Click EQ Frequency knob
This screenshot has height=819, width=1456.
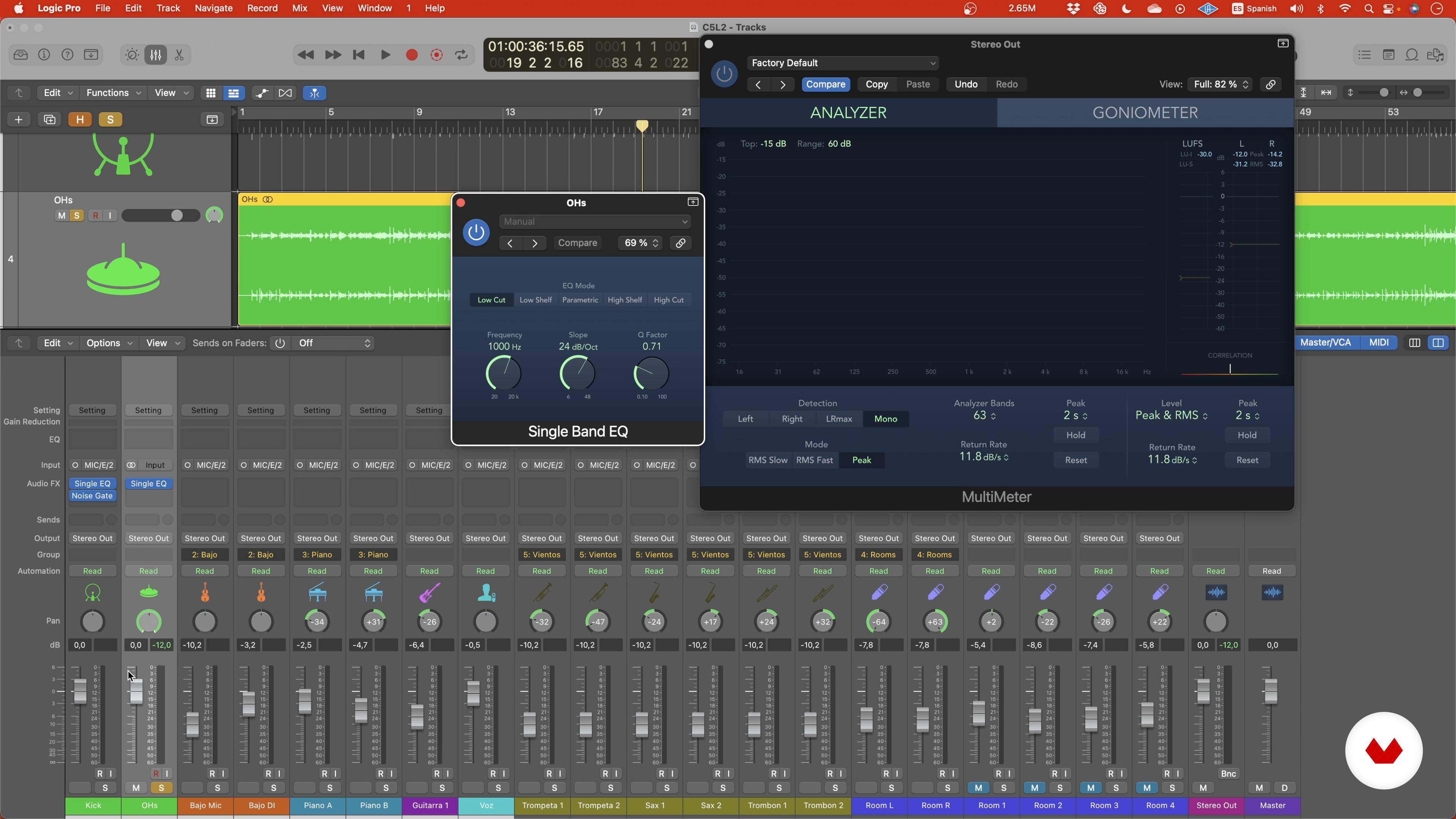click(504, 373)
